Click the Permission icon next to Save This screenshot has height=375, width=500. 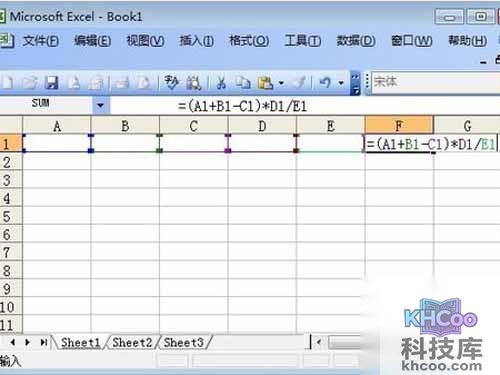tap(74, 82)
